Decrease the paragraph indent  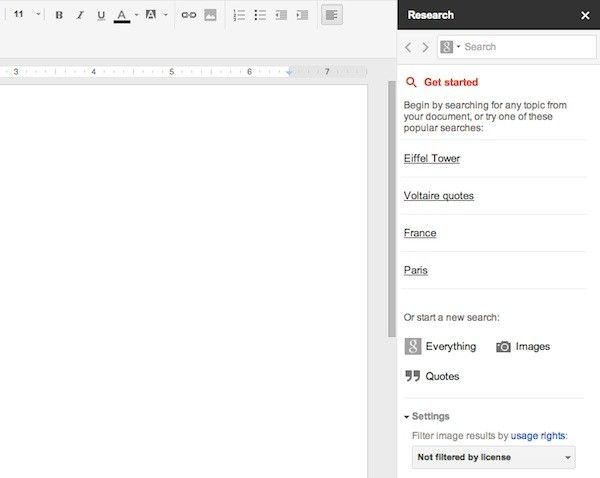(x=281, y=15)
